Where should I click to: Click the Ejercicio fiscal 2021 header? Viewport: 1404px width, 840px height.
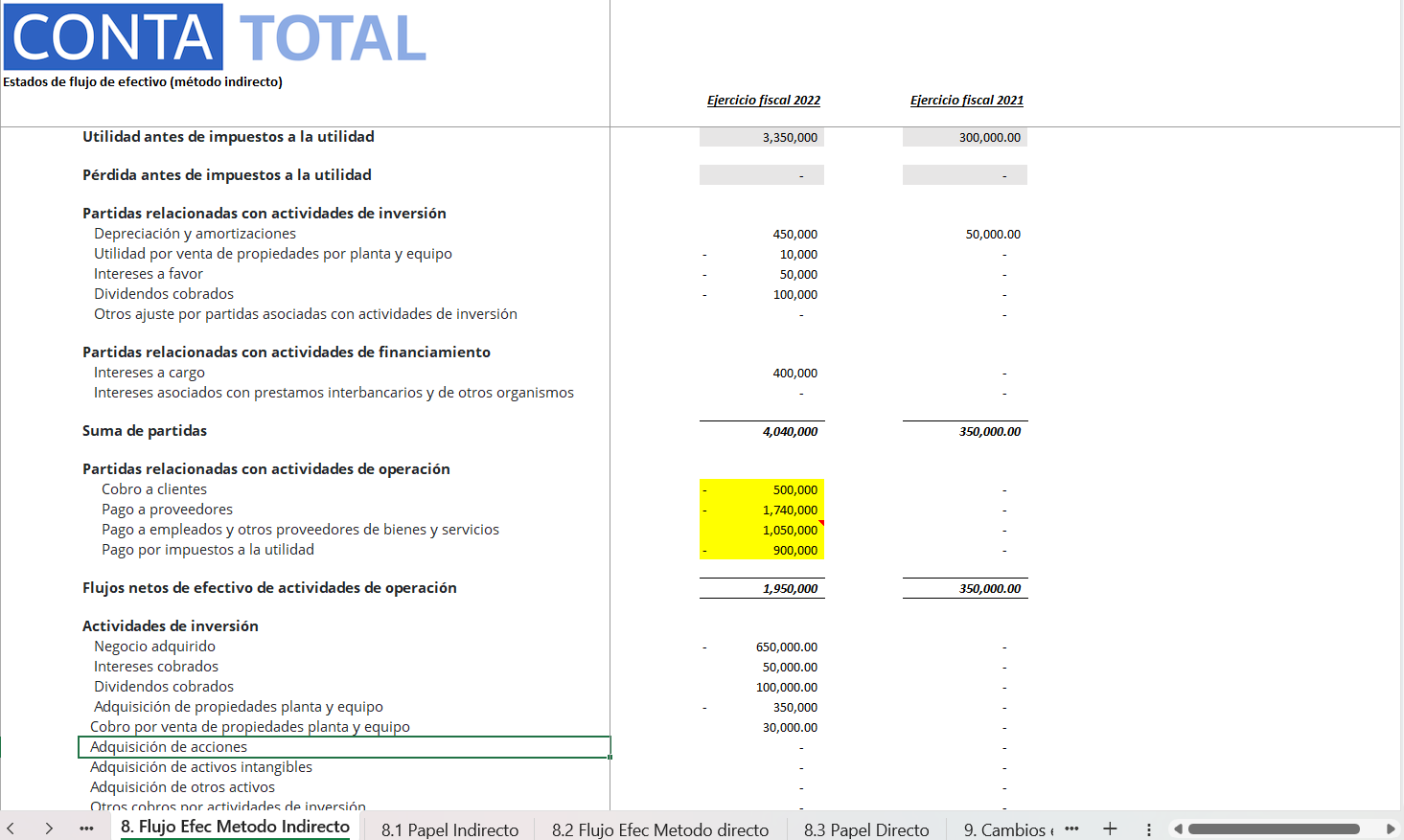[x=966, y=101]
